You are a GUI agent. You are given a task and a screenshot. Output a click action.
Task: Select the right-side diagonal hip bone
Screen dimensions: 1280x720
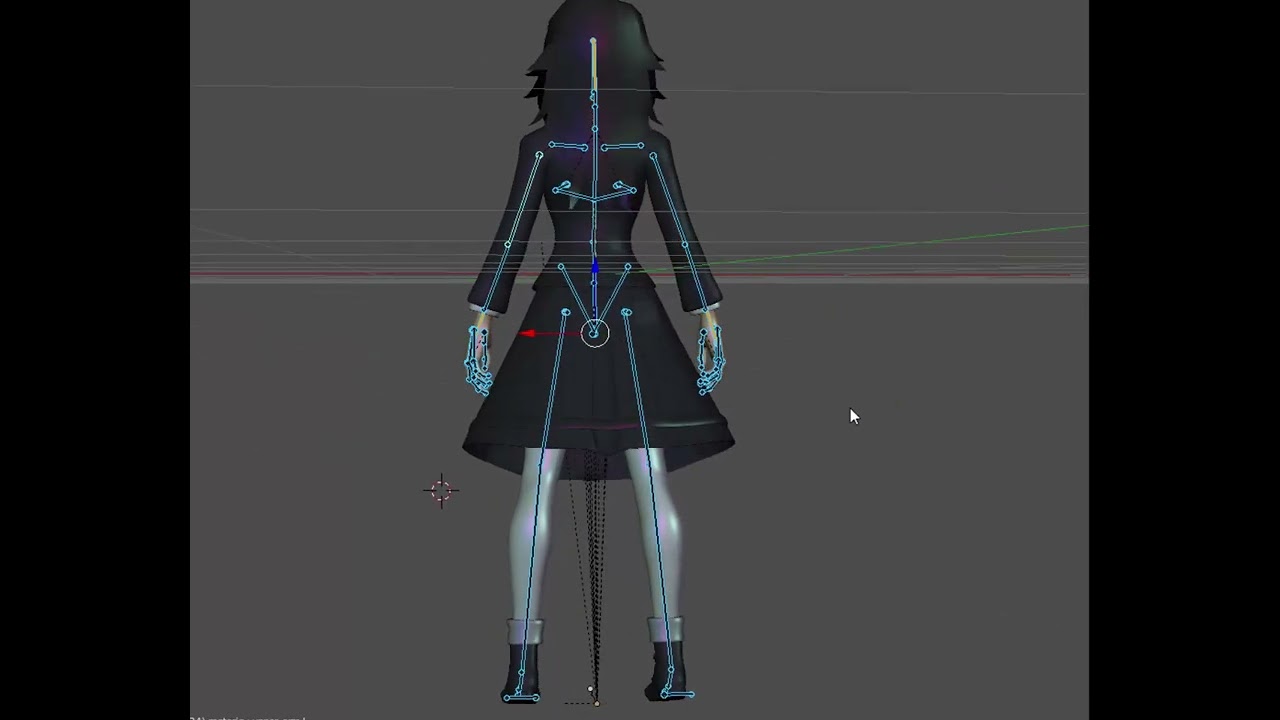click(612, 297)
